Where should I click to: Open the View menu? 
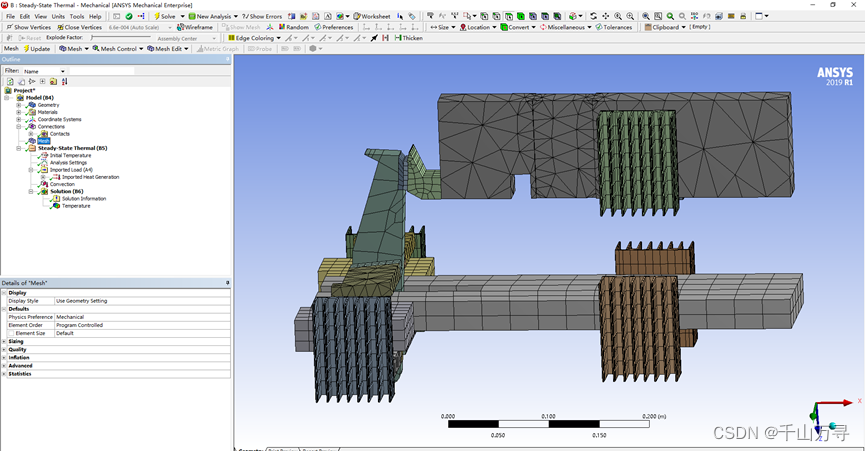point(41,16)
